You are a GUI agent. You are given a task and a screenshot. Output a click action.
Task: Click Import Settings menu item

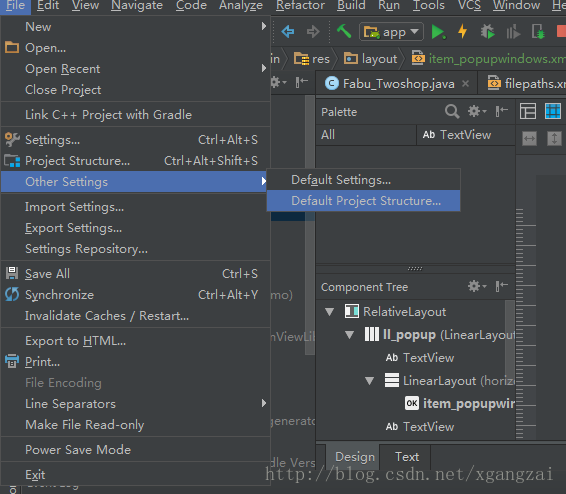coord(136,207)
